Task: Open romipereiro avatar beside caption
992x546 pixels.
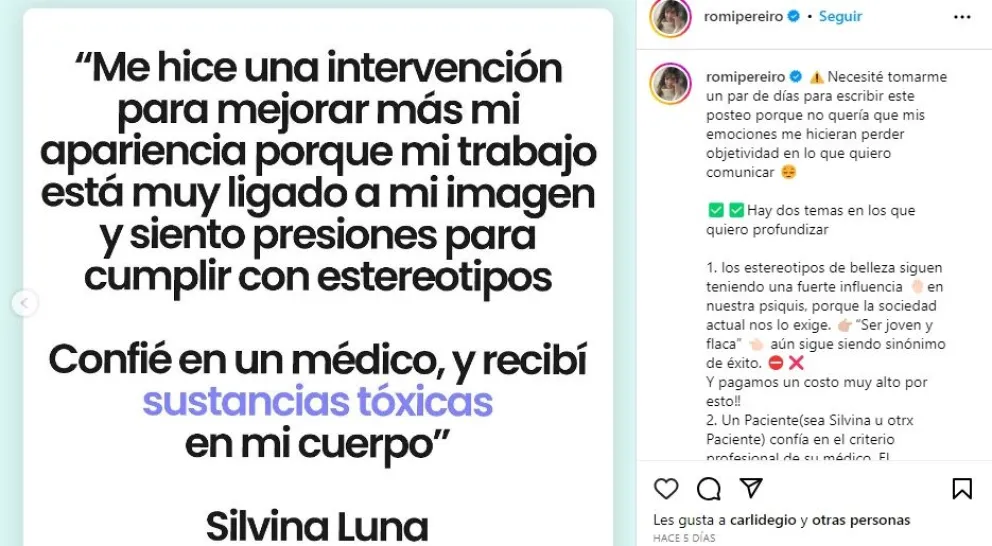Action: pyautogui.click(x=671, y=84)
